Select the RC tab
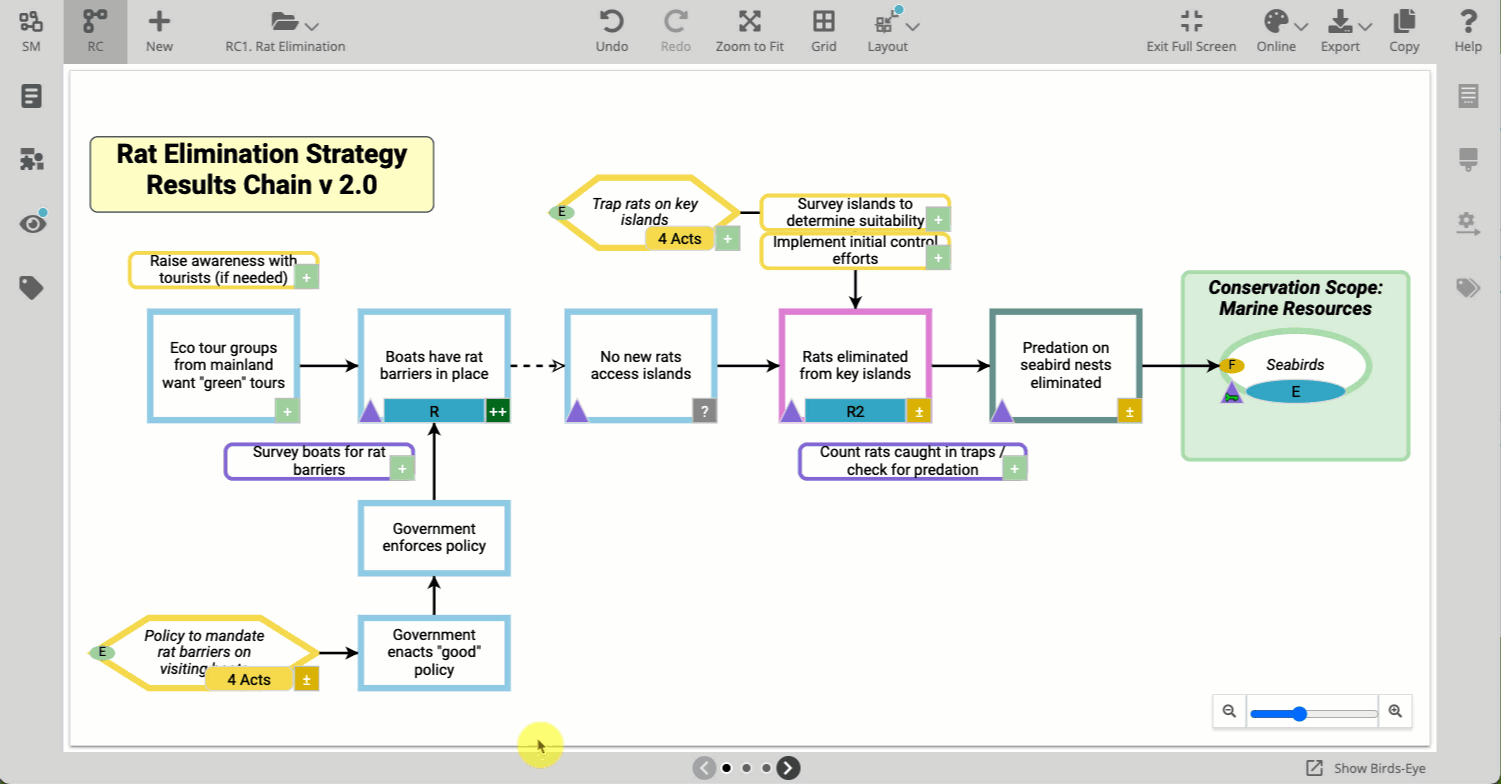The height and width of the screenshot is (784, 1501). click(x=95, y=30)
